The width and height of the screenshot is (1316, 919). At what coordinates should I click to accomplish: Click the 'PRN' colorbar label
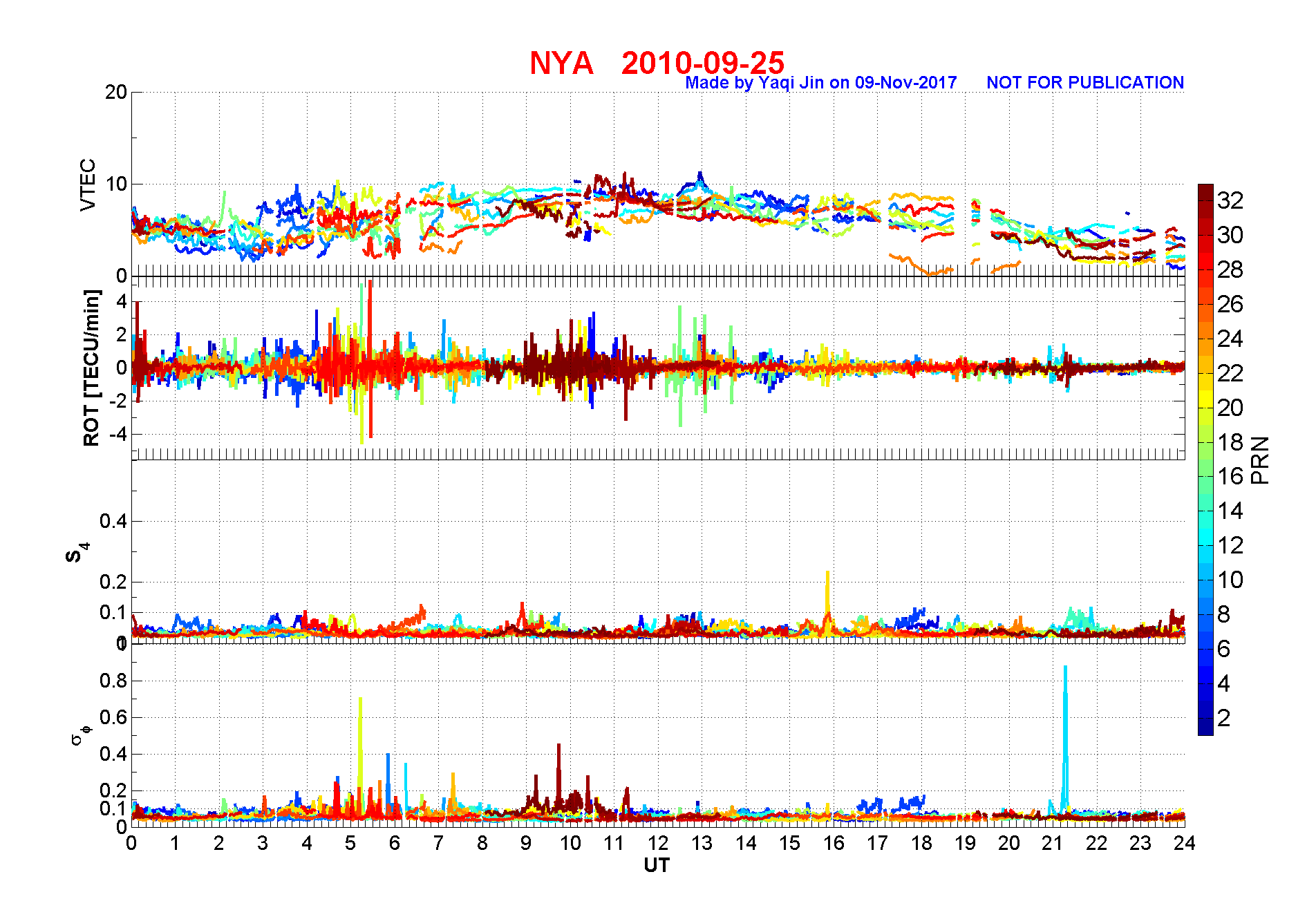click(1260, 460)
